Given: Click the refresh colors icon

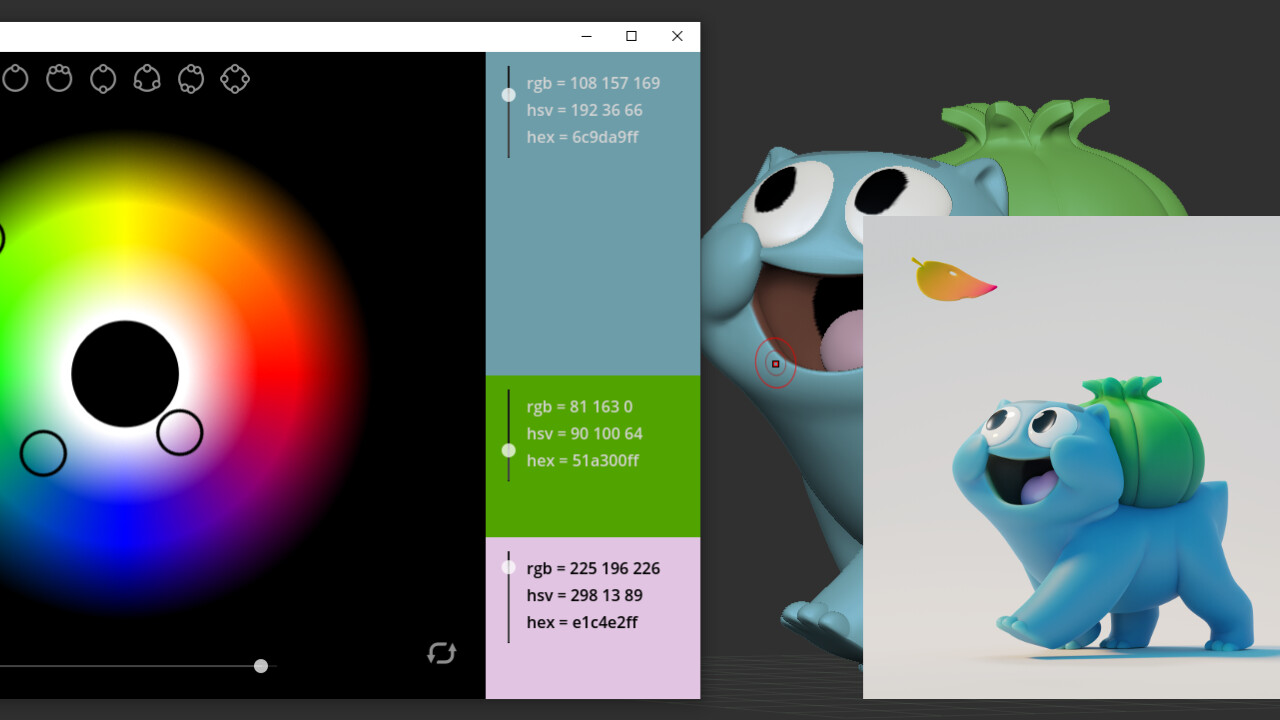Looking at the screenshot, I should [x=441, y=655].
